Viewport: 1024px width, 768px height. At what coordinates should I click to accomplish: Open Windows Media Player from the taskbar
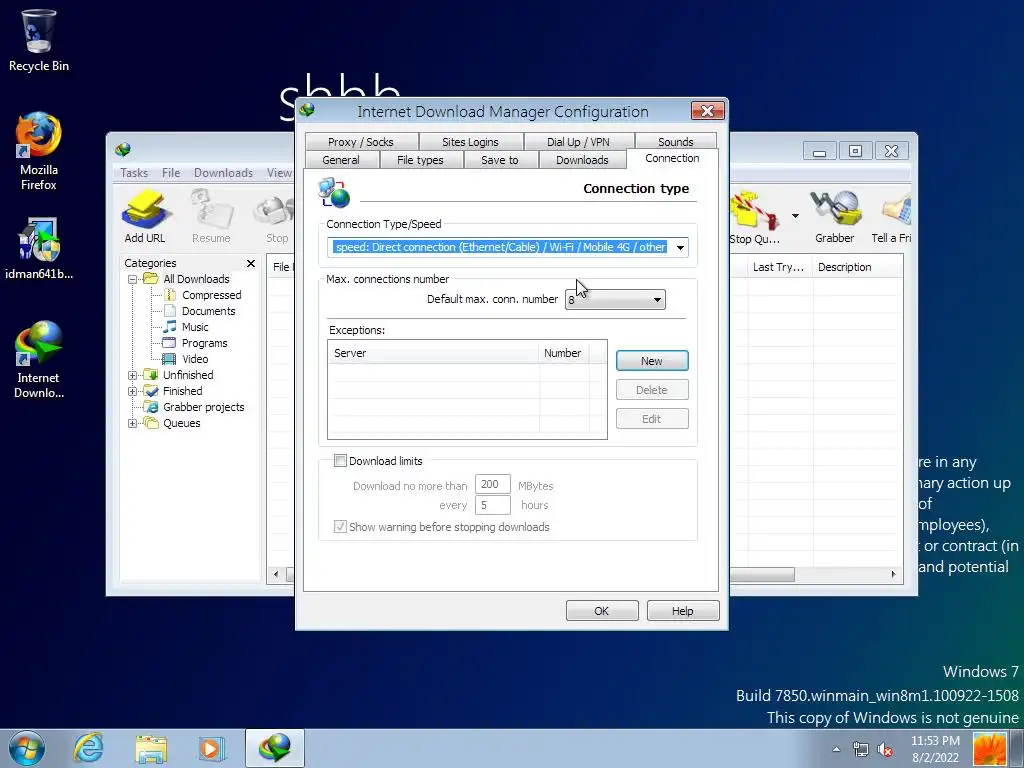212,748
